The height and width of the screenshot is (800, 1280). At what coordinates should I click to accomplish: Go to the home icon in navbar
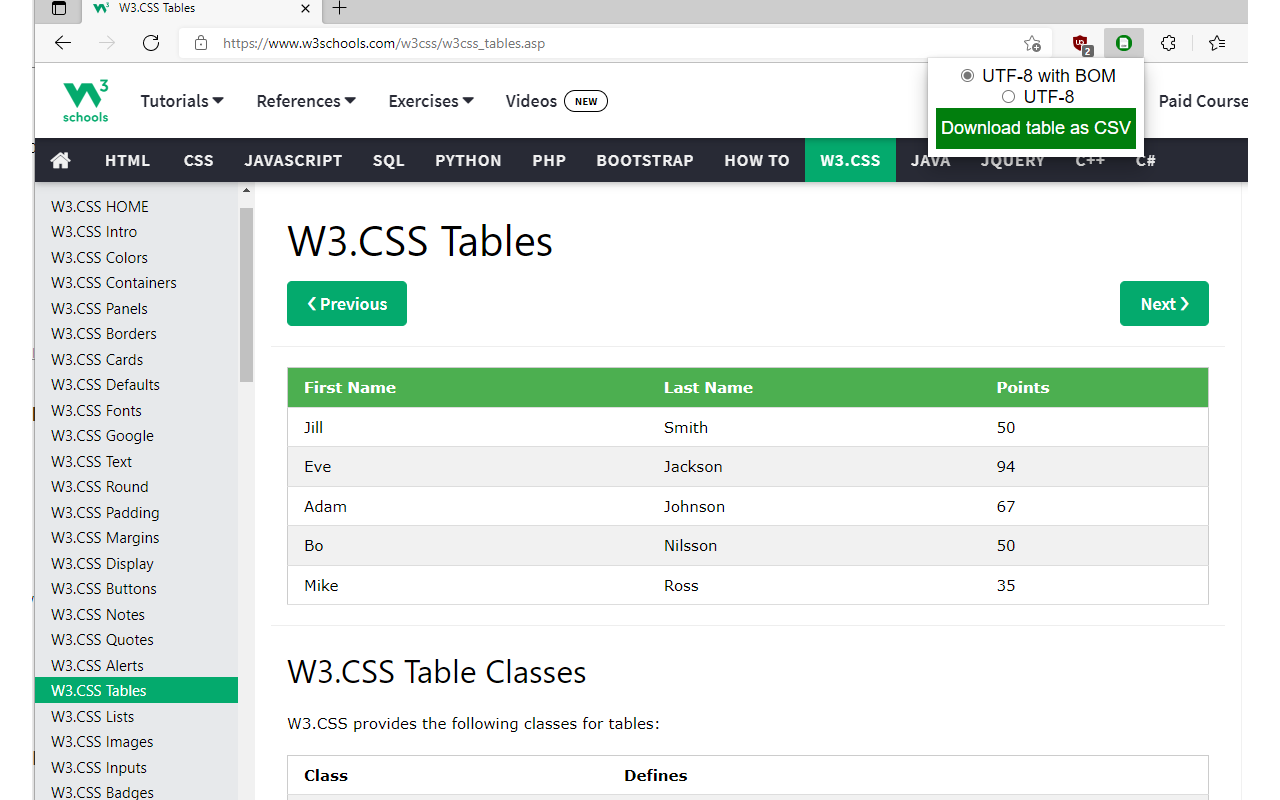[61, 160]
